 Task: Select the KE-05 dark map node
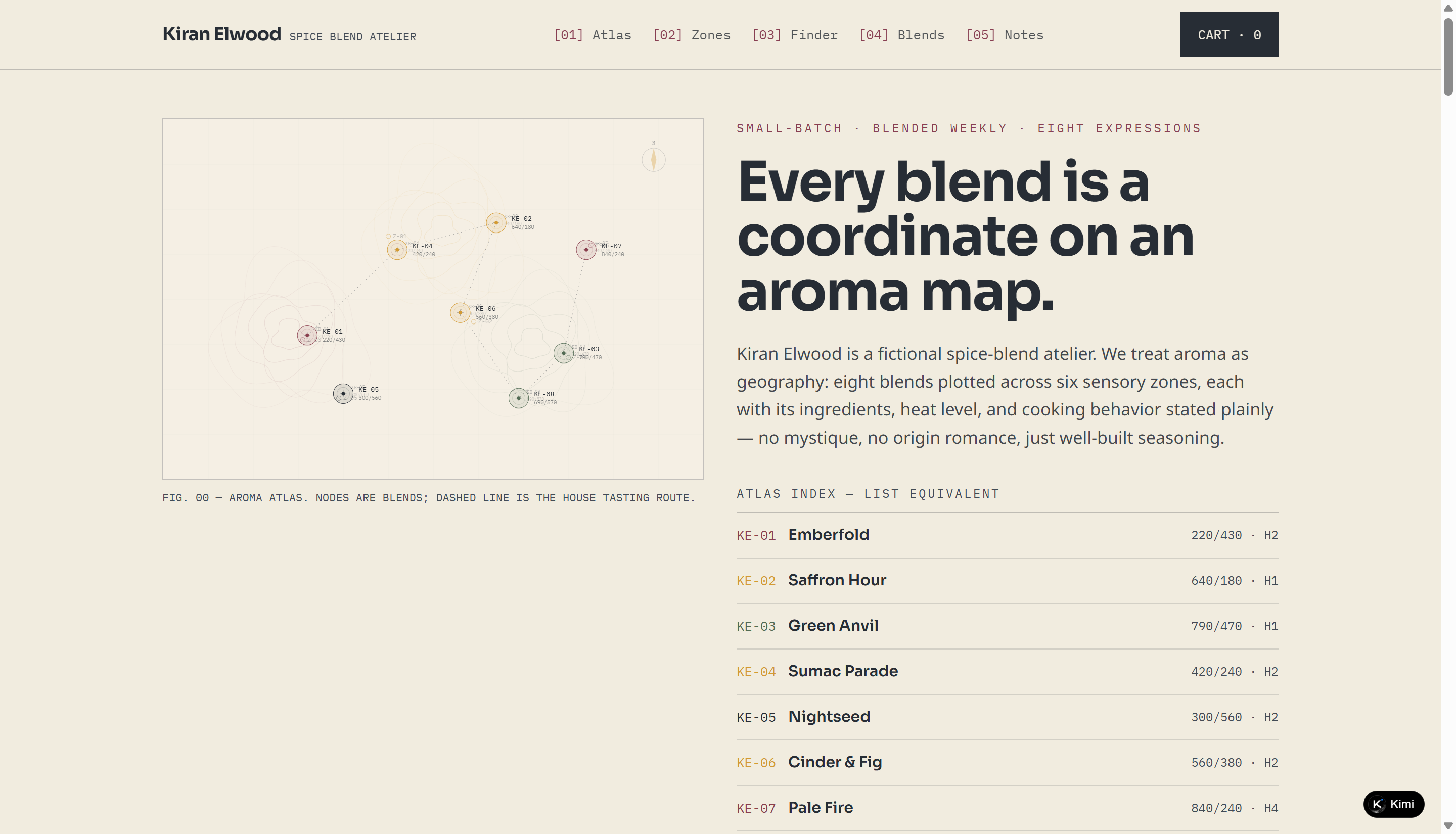point(343,394)
